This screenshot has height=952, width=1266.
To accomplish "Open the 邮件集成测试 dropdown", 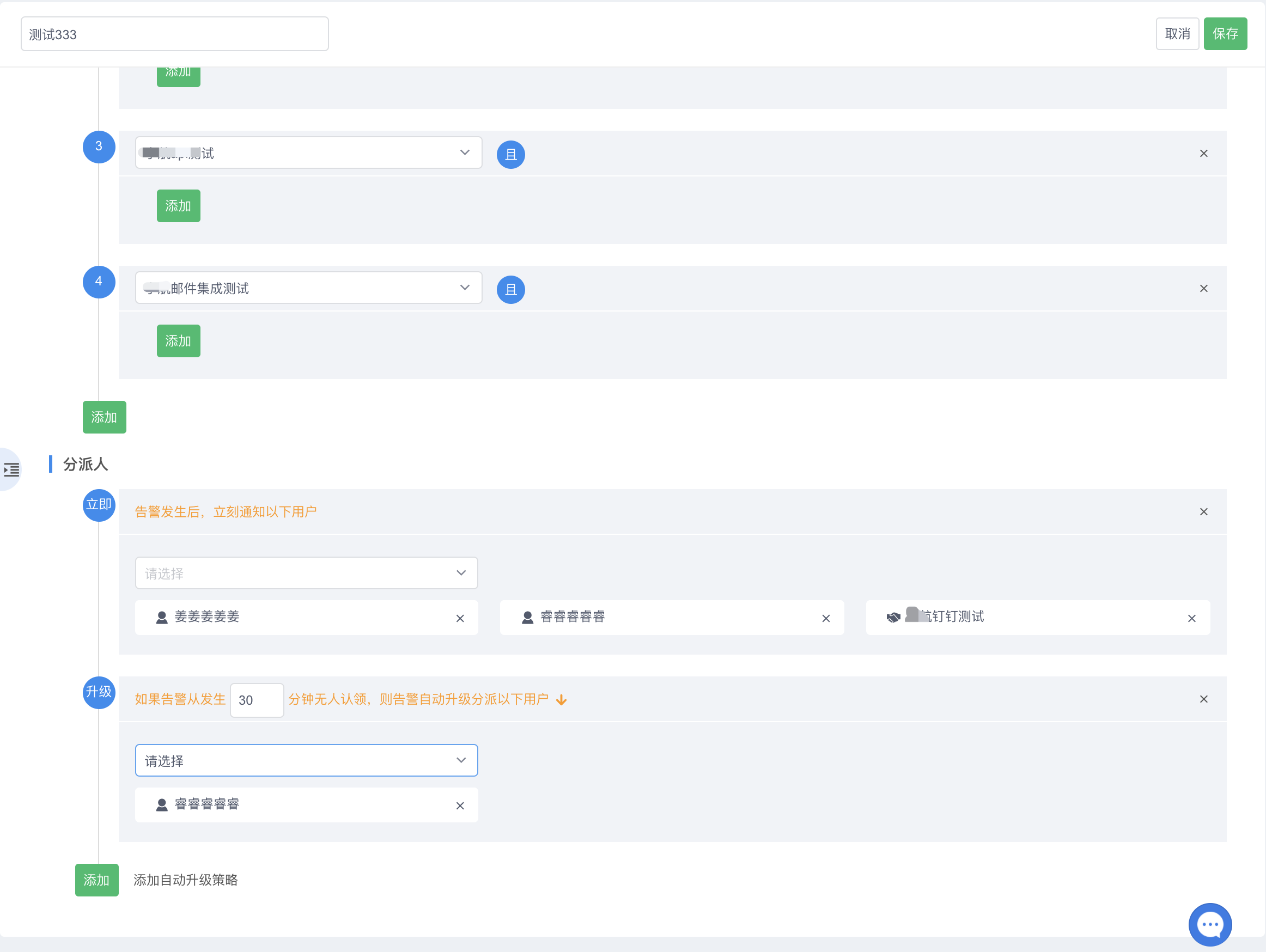I will click(x=308, y=288).
